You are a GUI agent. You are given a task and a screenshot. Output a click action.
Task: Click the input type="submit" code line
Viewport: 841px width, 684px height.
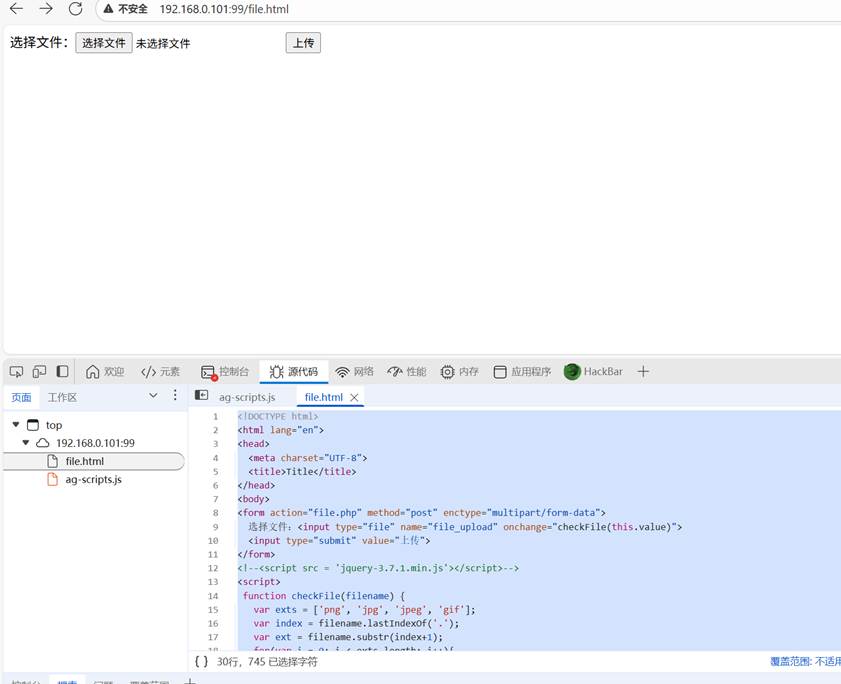339,541
